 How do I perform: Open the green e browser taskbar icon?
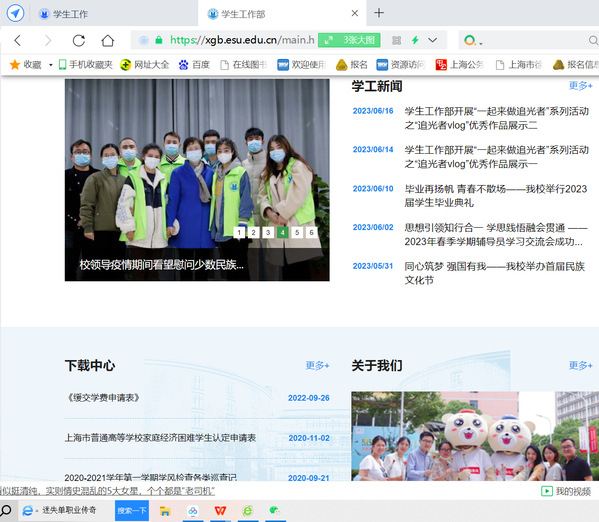click(248, 511)
